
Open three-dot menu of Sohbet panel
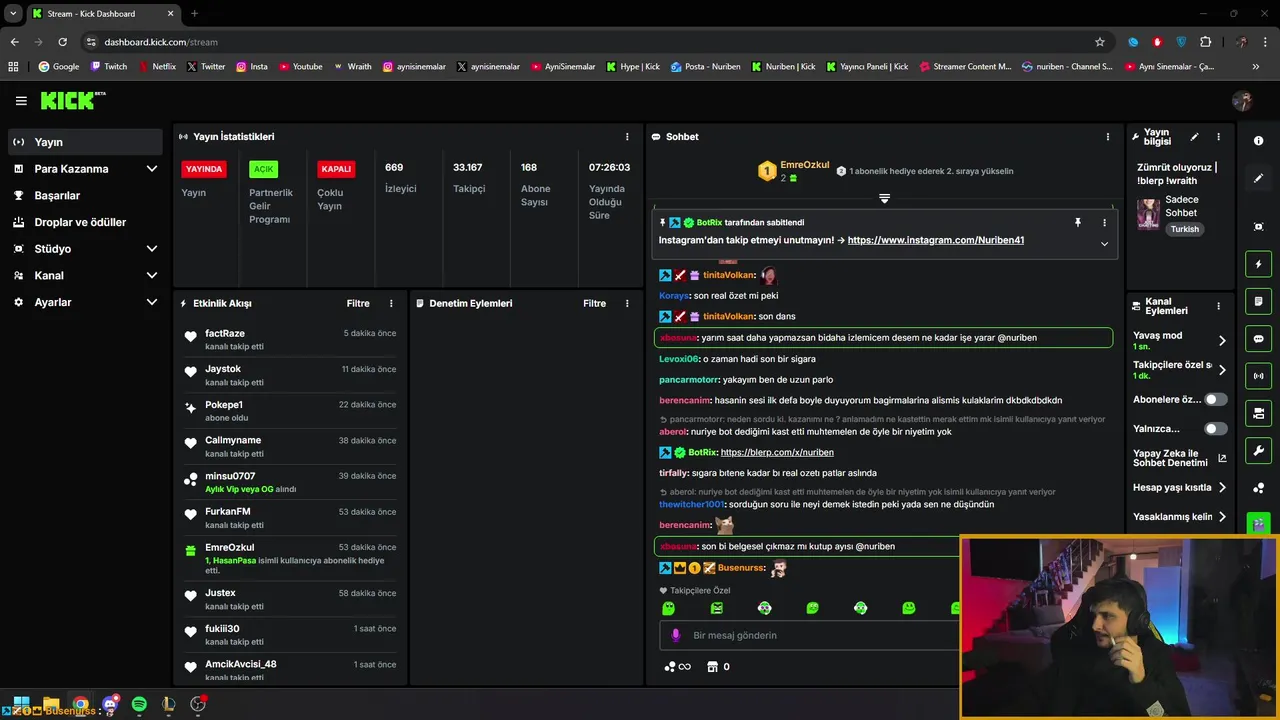click(1107, 137)
